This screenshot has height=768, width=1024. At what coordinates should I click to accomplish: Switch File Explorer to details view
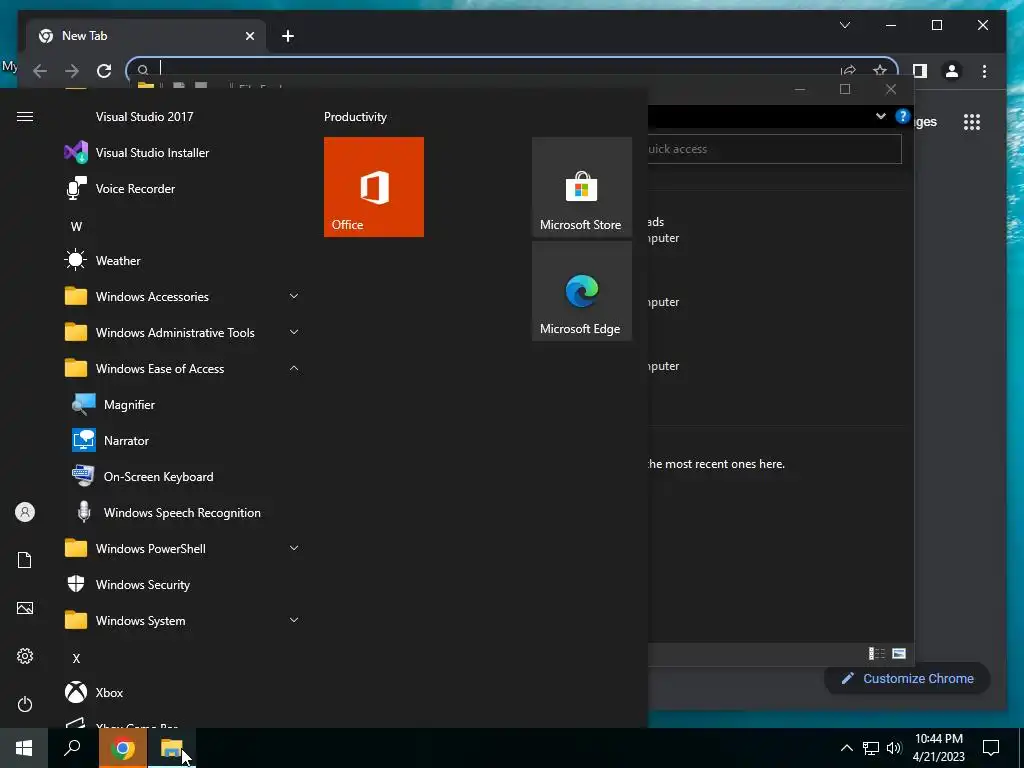pos(876,654)
